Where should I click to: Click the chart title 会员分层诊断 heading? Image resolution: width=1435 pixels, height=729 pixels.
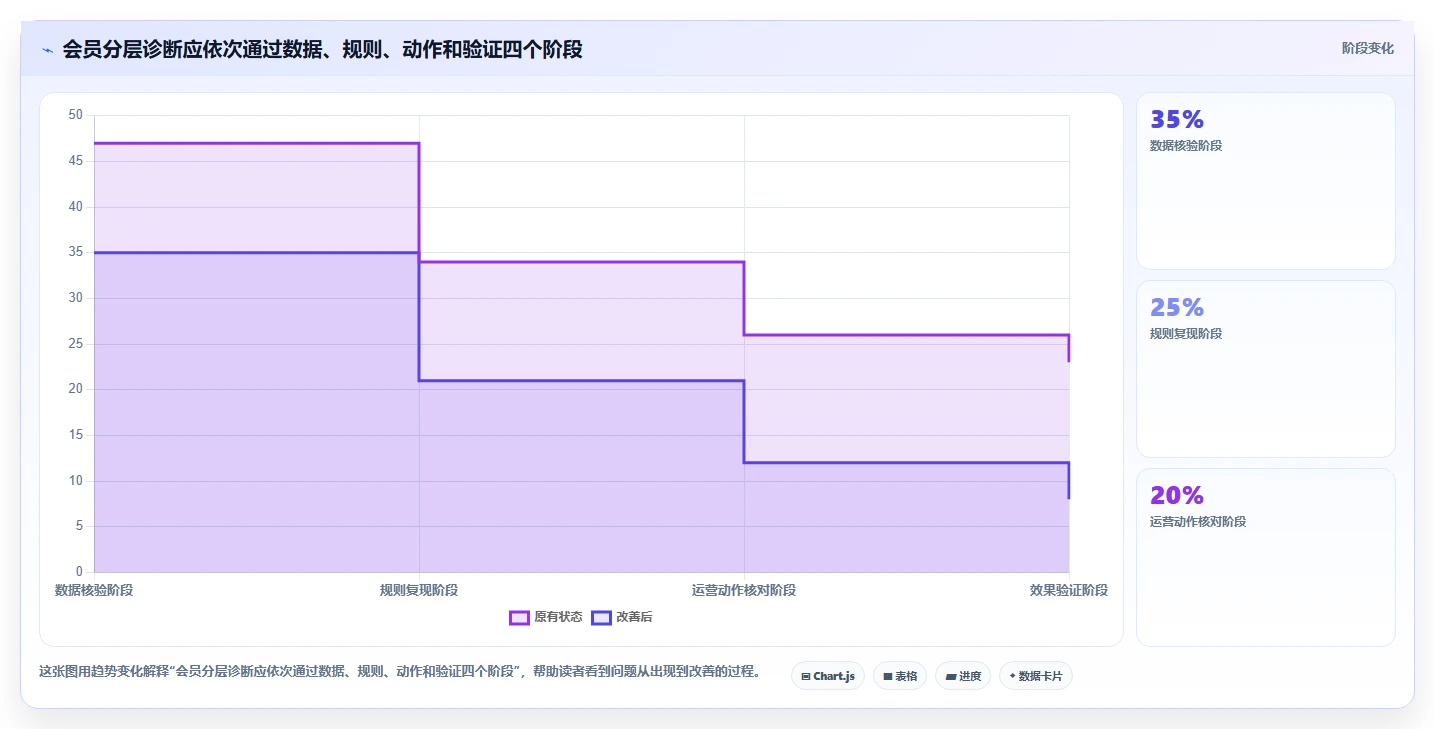pyautogui.click(x=322, y=49)
